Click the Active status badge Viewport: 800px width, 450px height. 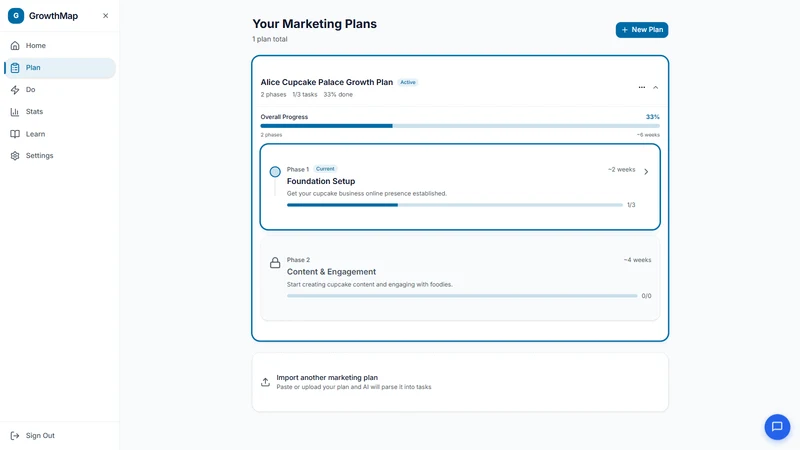[408, 82]
